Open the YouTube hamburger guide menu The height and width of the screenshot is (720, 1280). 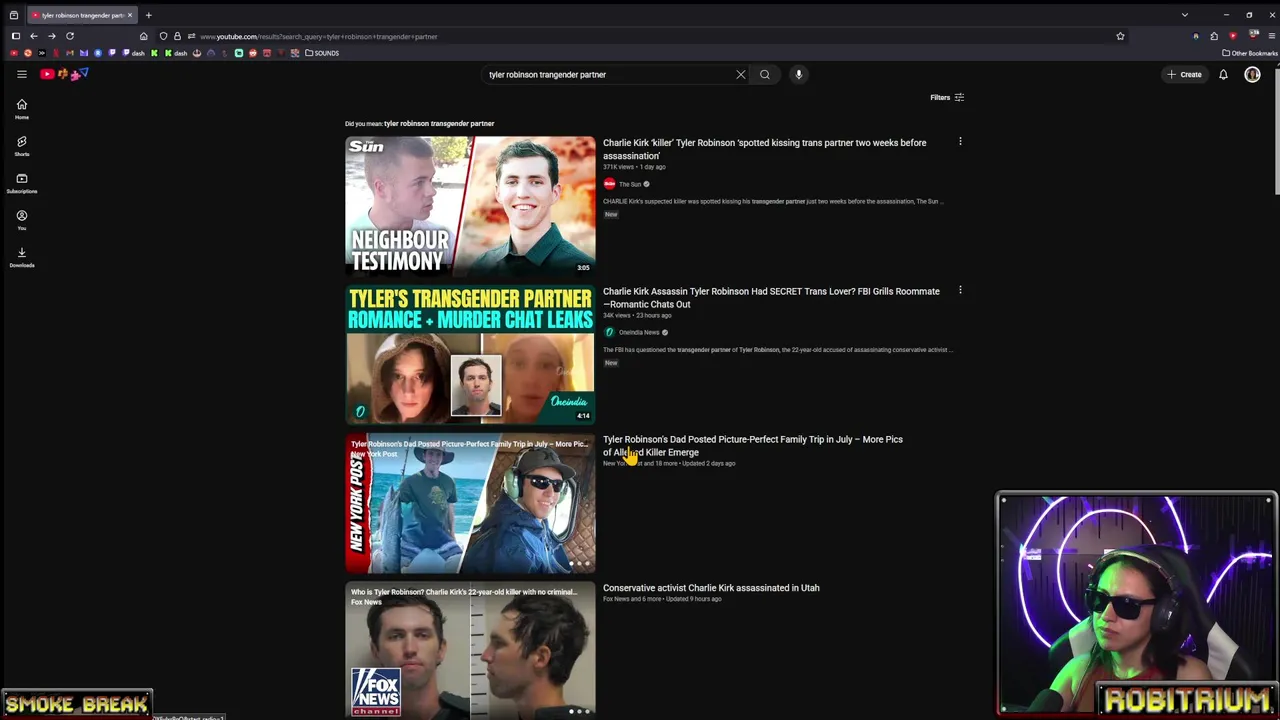(21, 74)
